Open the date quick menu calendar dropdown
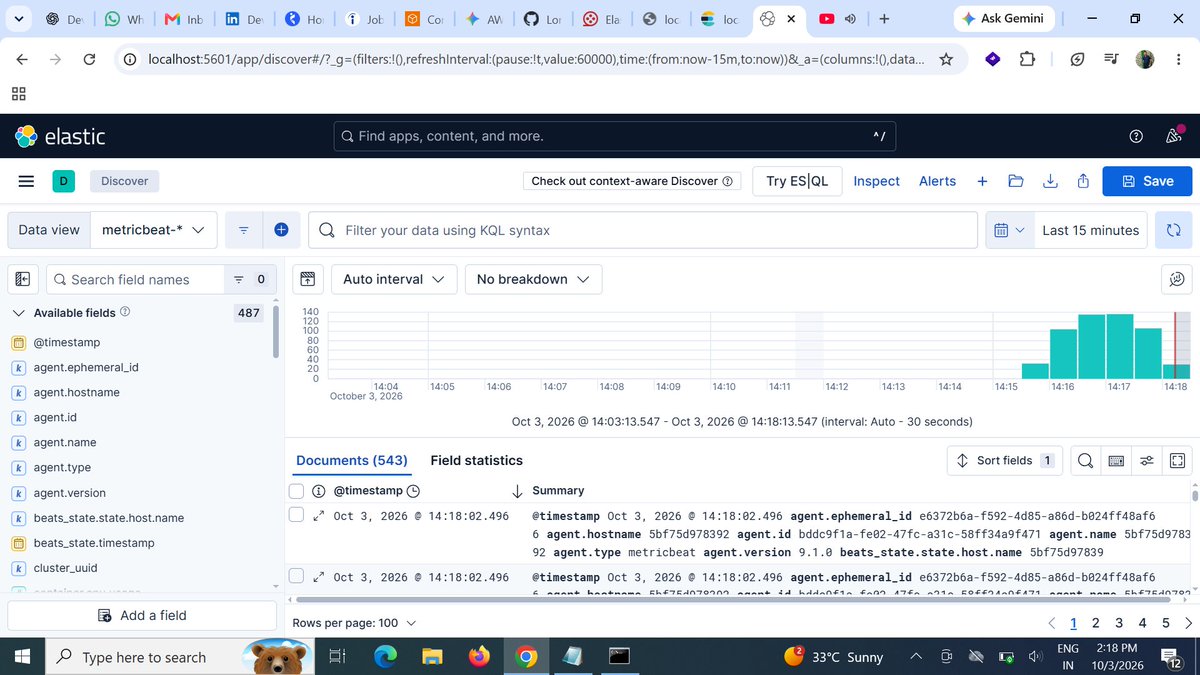This screenshot has height=675, width=1200. [1009, 230]
